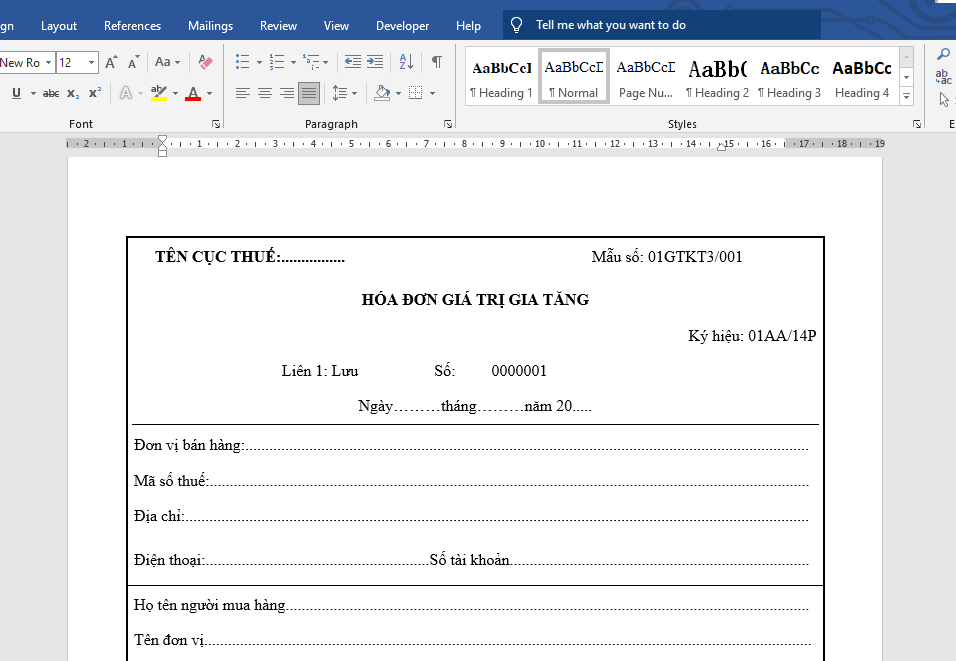Viewport: 956px width, 661px height.
Task: Select the Normal style
Action: tap(574, 77)
